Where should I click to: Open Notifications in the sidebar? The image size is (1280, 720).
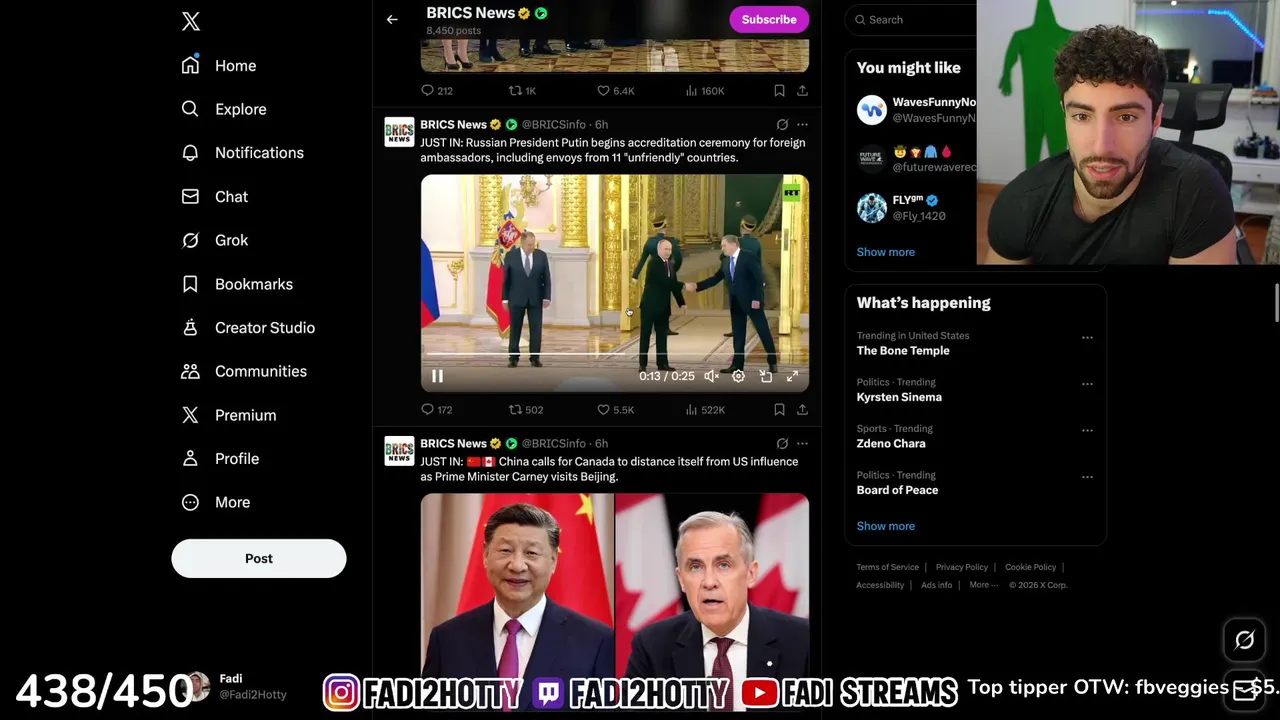pos(243,153)
